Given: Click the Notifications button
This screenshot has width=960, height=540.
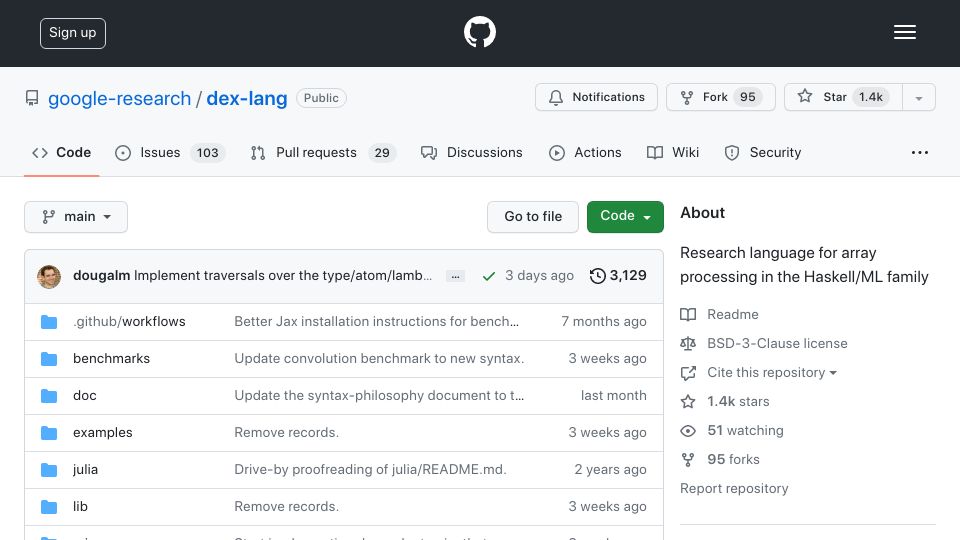Looking at the screenshot, I should (x=596, y=97).
